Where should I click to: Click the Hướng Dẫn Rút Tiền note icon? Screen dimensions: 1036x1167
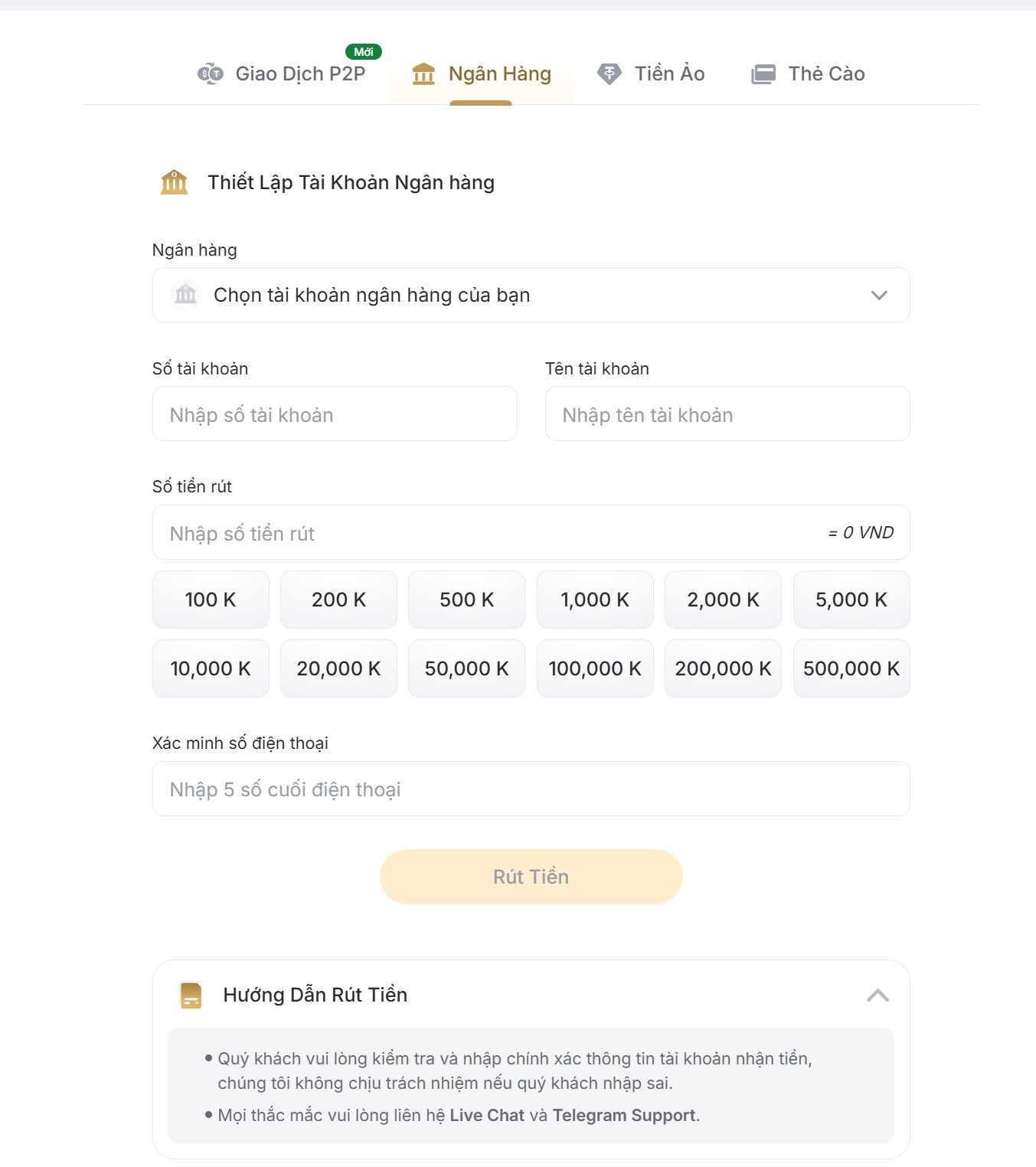click(191, 995)
